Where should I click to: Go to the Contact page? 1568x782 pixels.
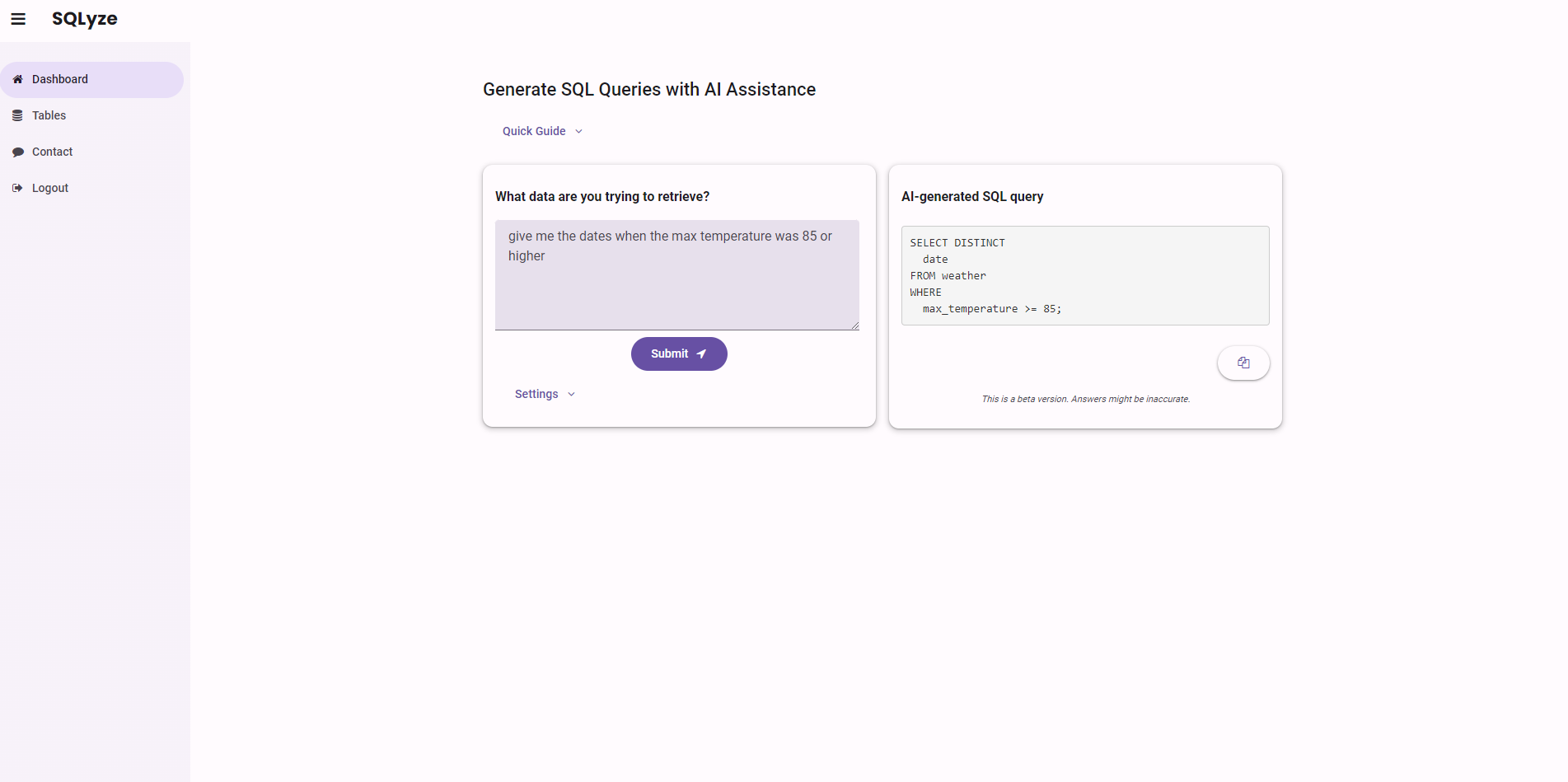(x=91, y=152)
